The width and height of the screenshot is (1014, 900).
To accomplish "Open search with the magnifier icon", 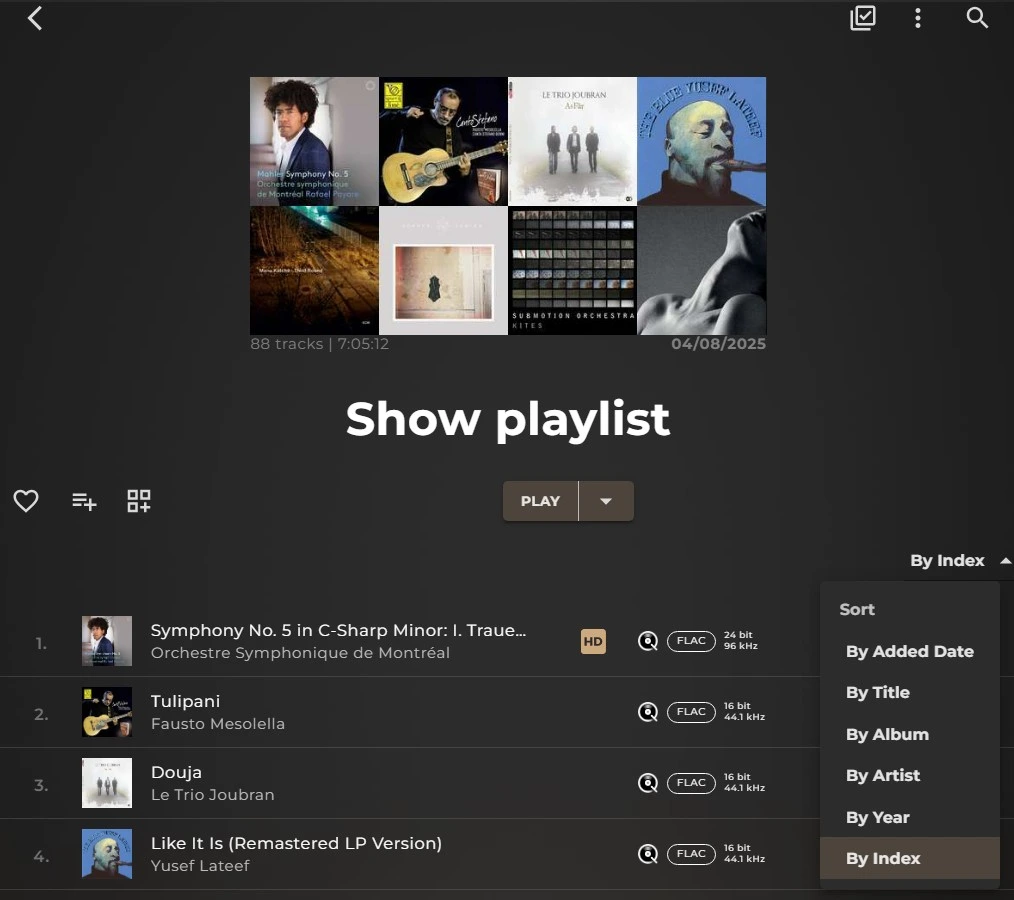I will coord(977,18).
